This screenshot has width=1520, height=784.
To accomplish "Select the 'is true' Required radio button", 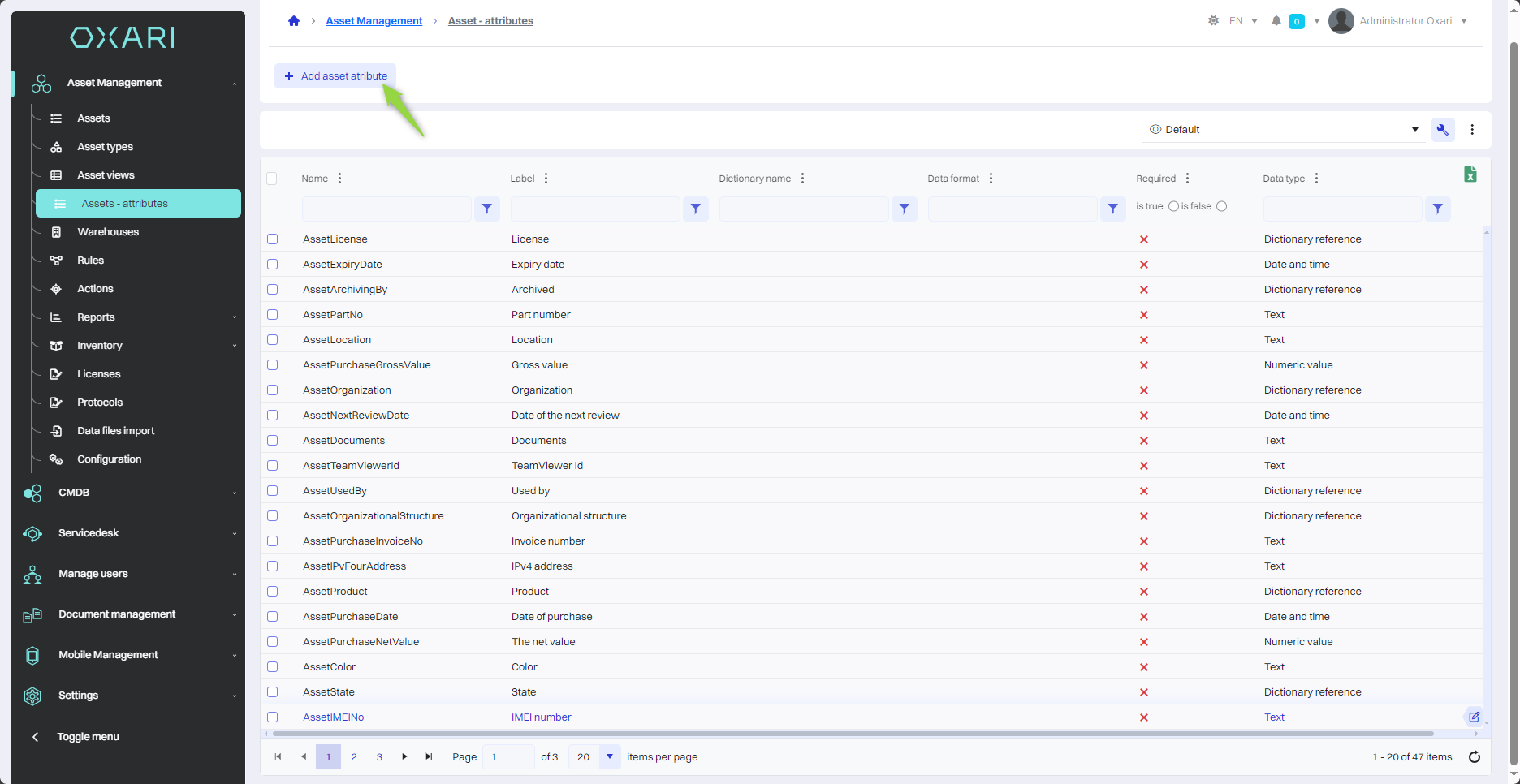I will (1173, 207).
